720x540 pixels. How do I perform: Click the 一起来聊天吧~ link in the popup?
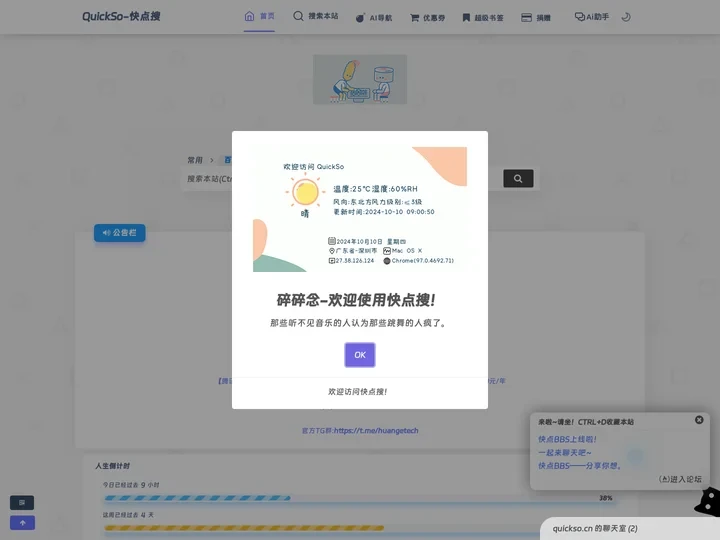tap(565, 453)
